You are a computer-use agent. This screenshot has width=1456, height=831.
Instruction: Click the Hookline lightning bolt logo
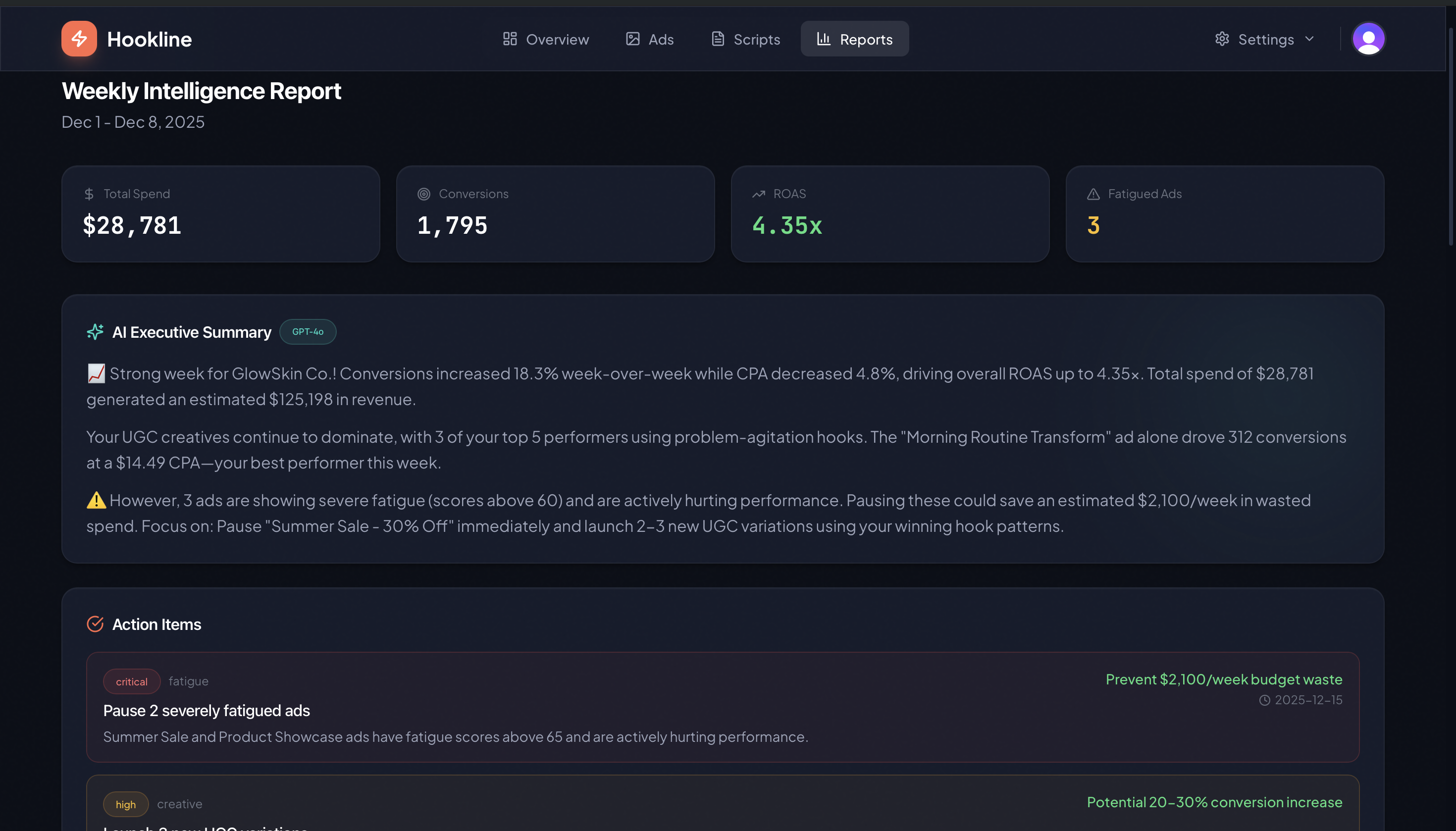click(x=79, y=39)
